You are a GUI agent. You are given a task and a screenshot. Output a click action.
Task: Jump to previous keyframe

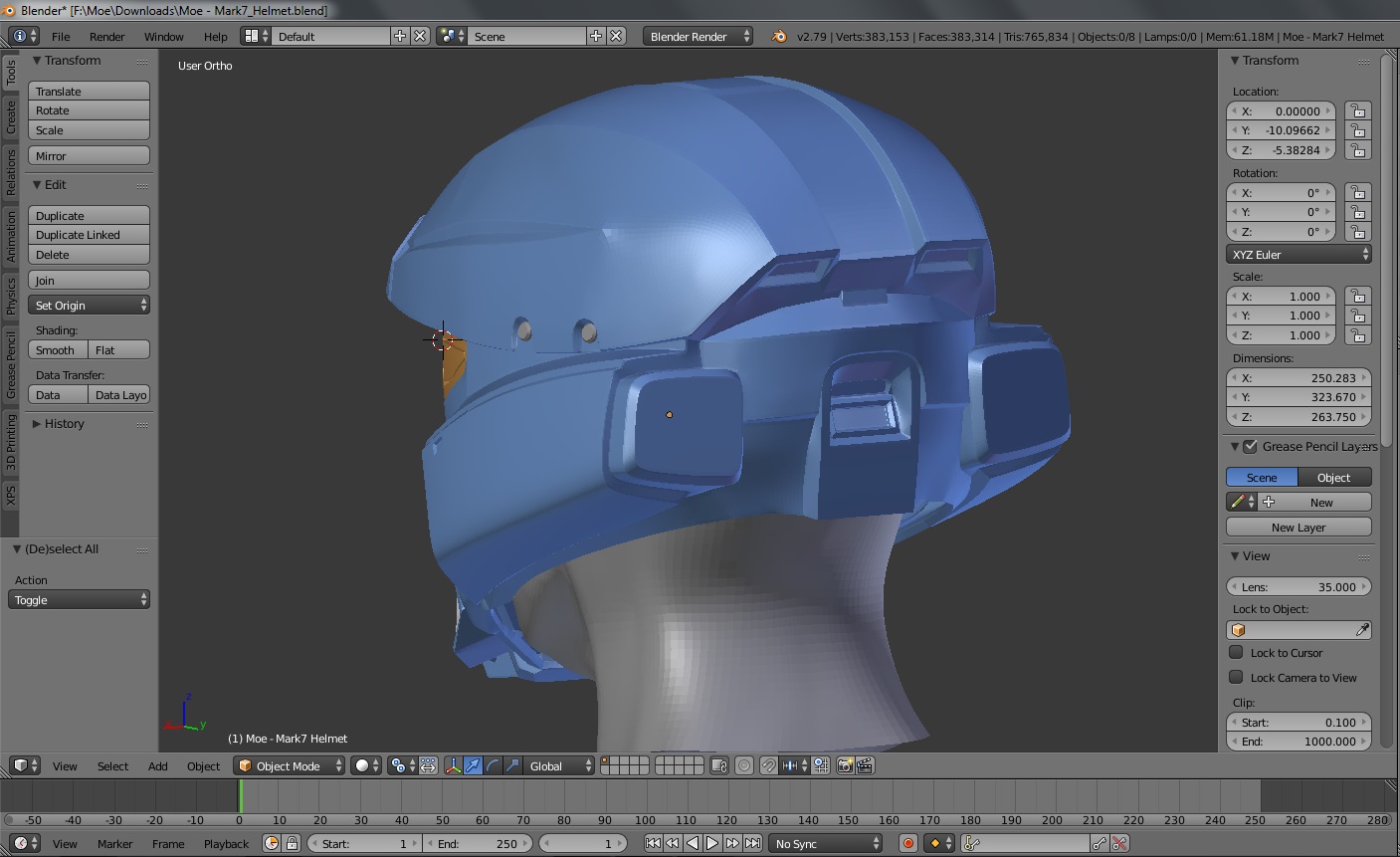point(673,843)
